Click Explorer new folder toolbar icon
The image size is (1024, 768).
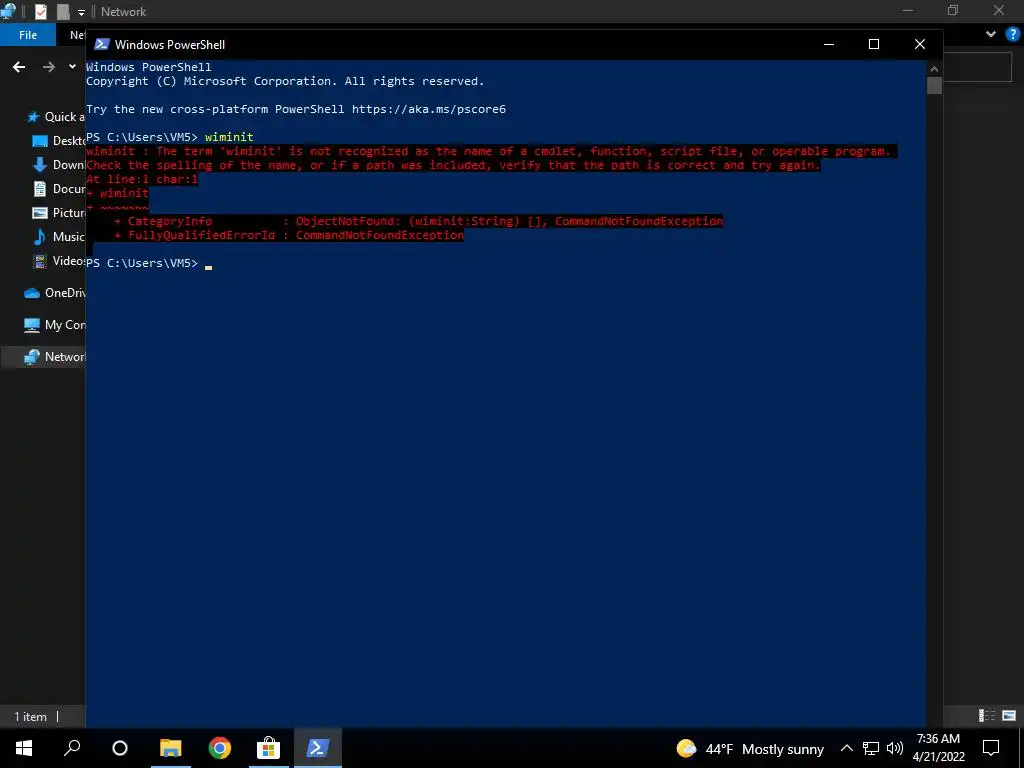click(63, 11)
